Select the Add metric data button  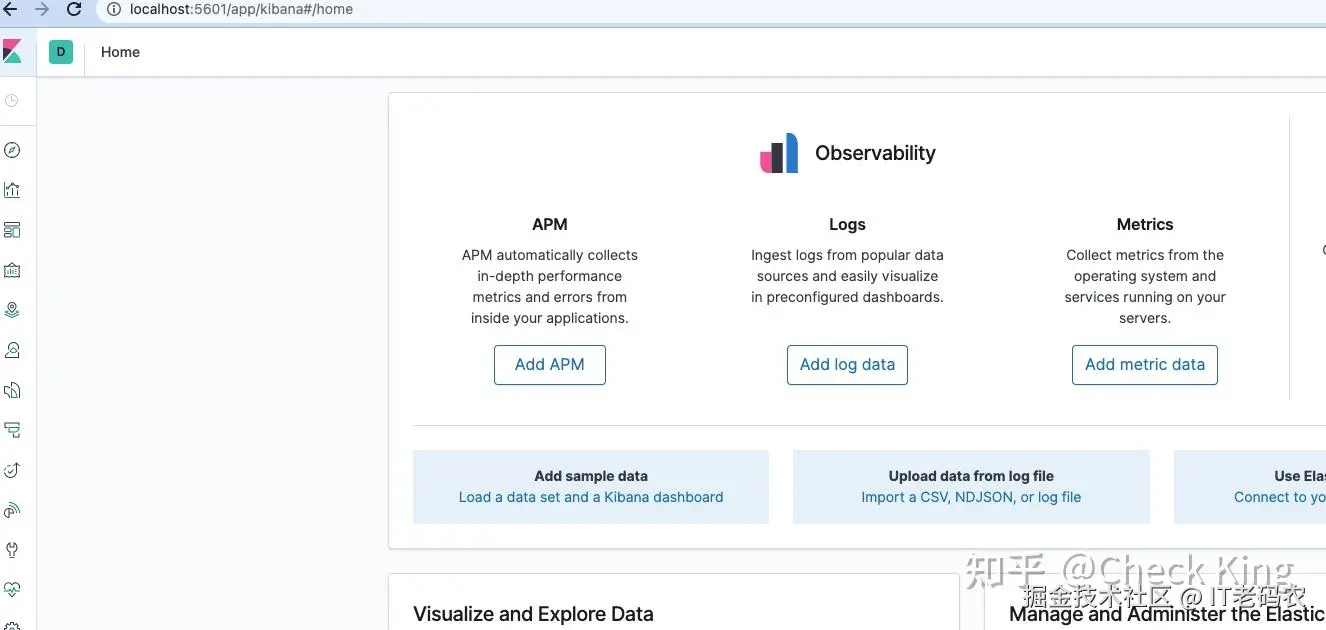click(1144, 365)
